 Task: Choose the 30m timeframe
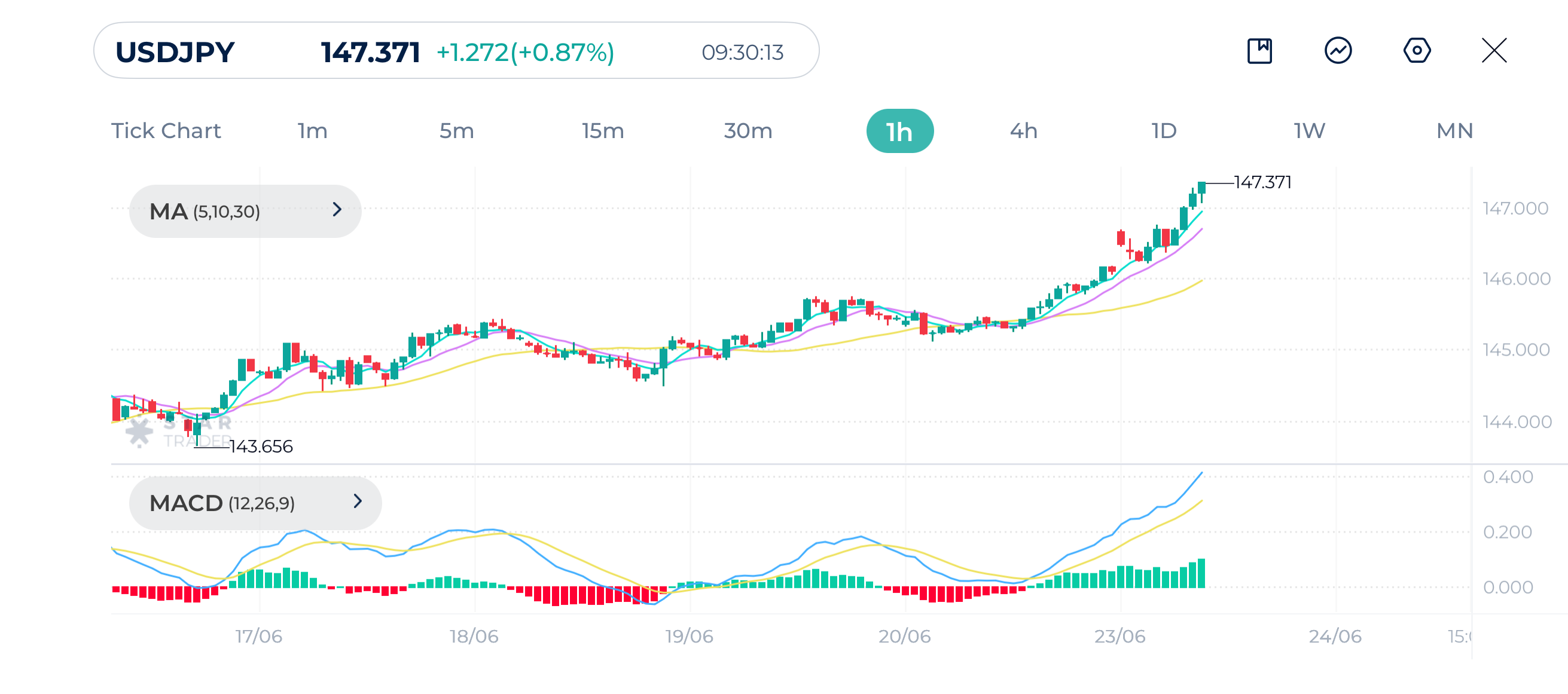tap(748, 131)
